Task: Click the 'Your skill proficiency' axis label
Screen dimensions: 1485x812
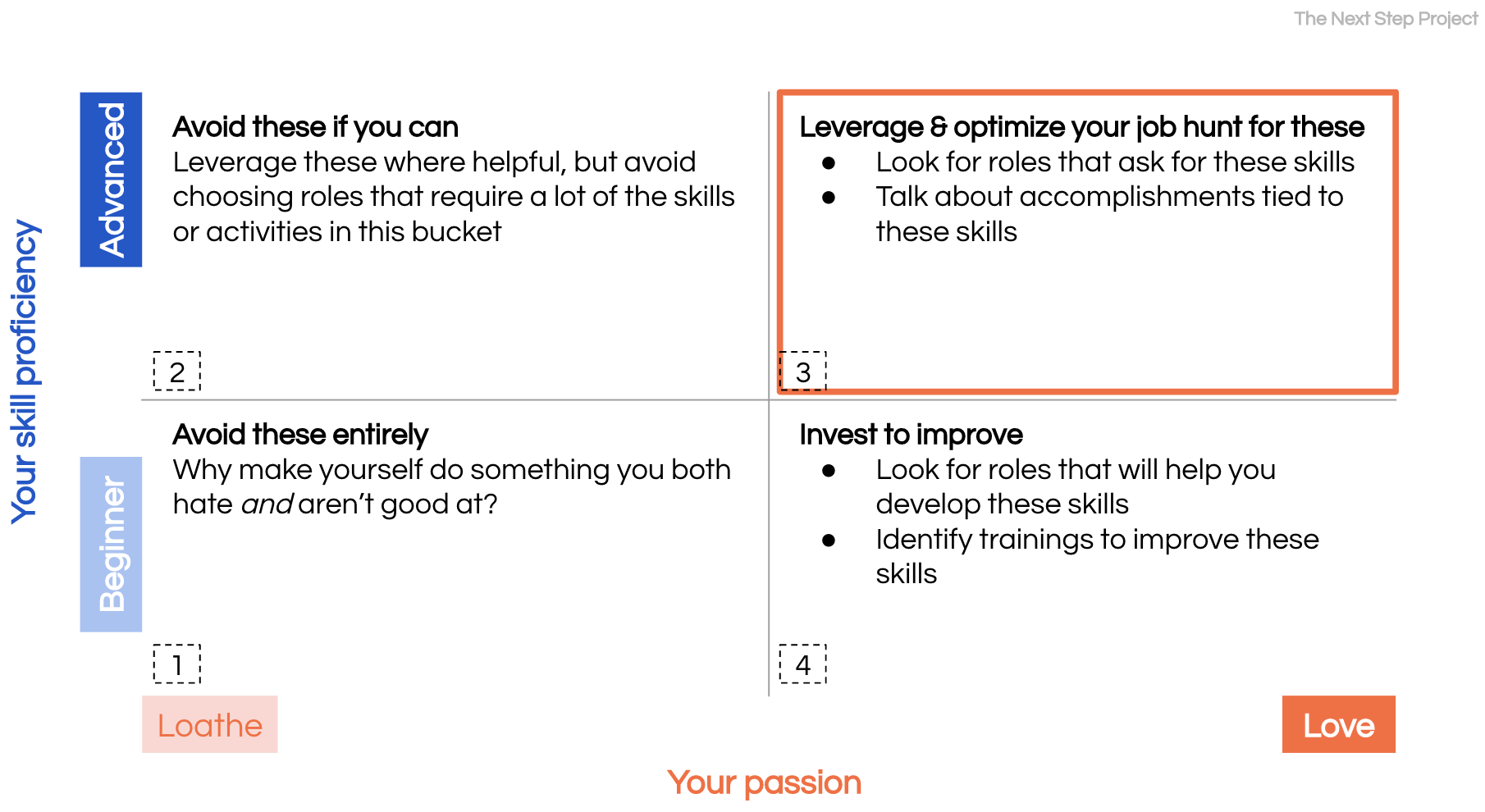Action: (25, 372)
